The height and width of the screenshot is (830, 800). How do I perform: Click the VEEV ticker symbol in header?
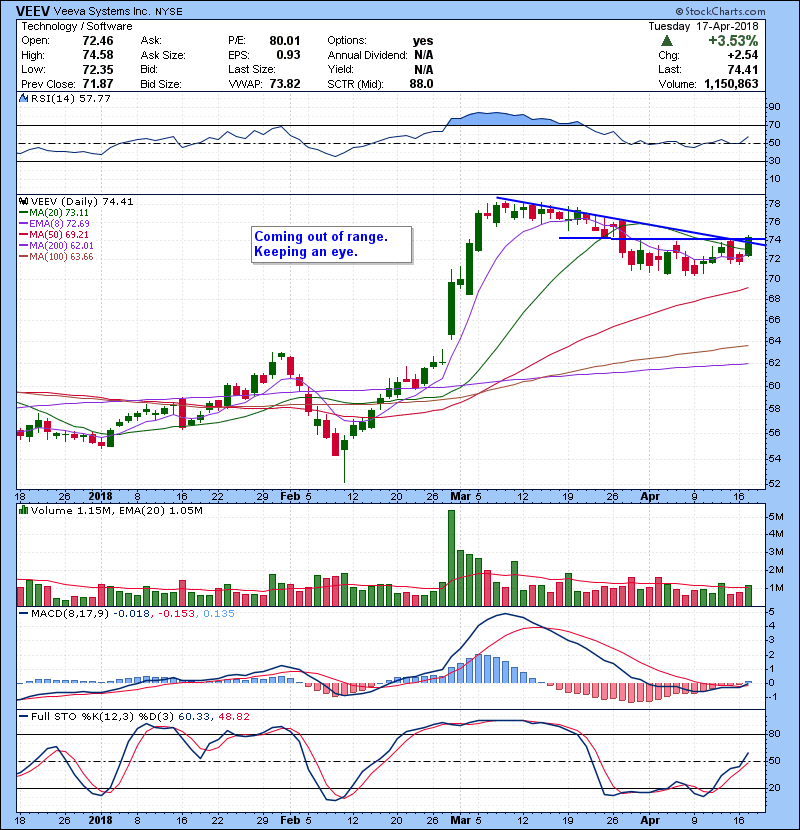(x=32, y=11)
